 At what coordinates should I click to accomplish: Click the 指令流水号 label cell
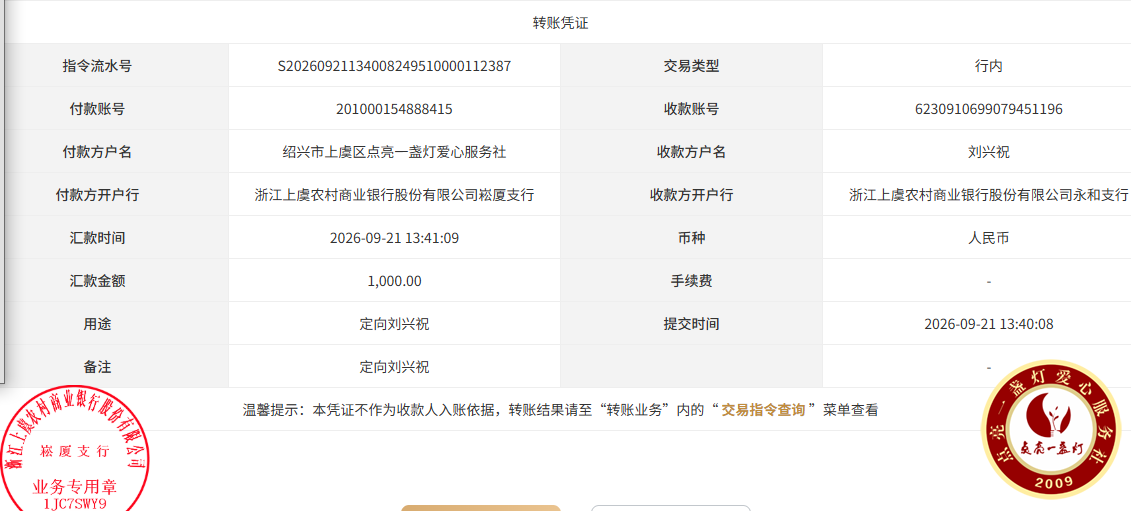97,66
